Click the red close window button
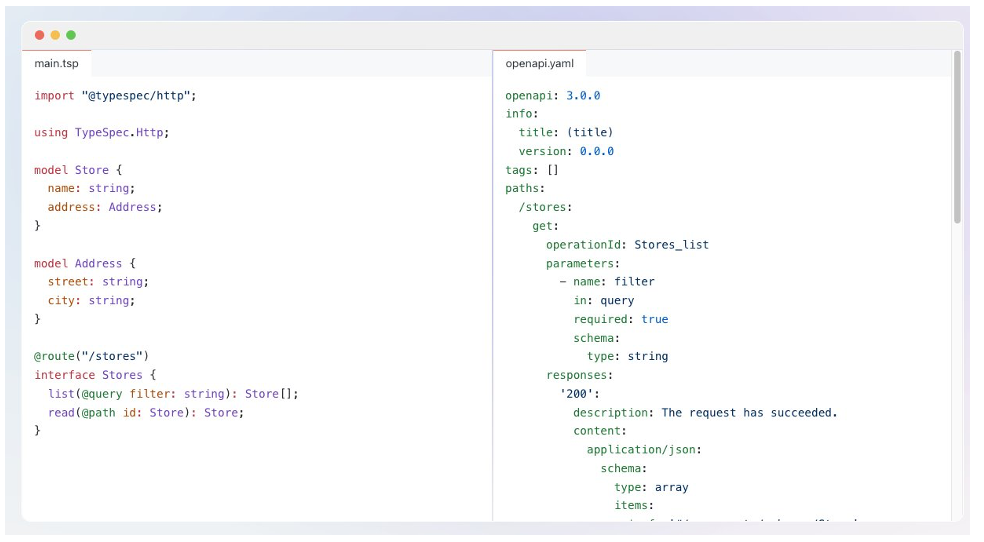 click(40, 35)
